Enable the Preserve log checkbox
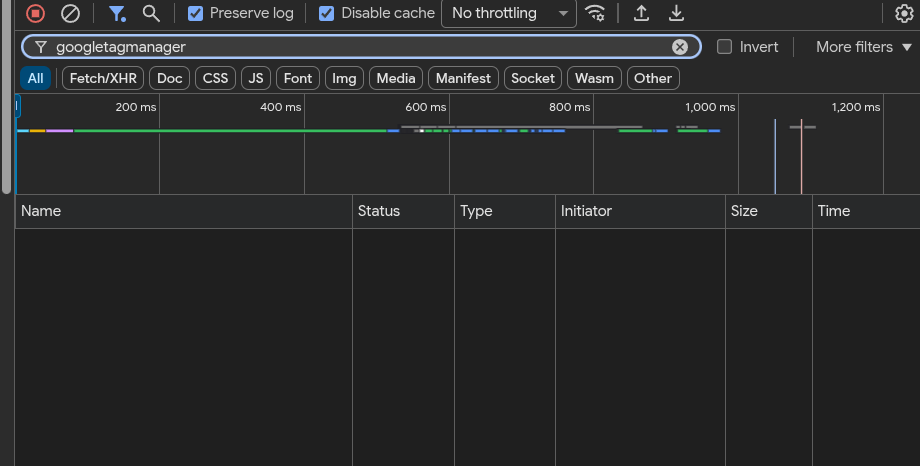Screen dimensions: 920x466 [195, 13]
